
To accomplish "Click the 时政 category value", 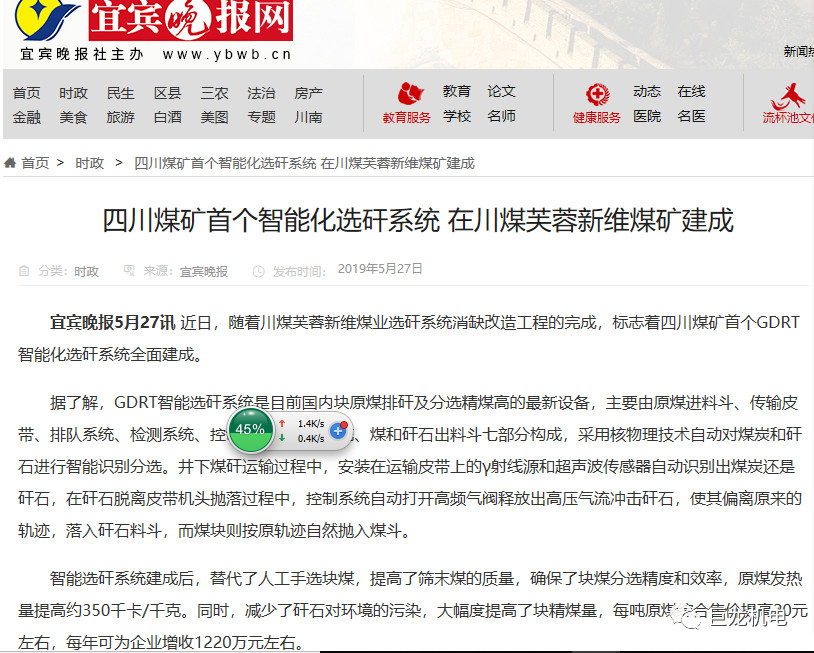I will 86,271.
